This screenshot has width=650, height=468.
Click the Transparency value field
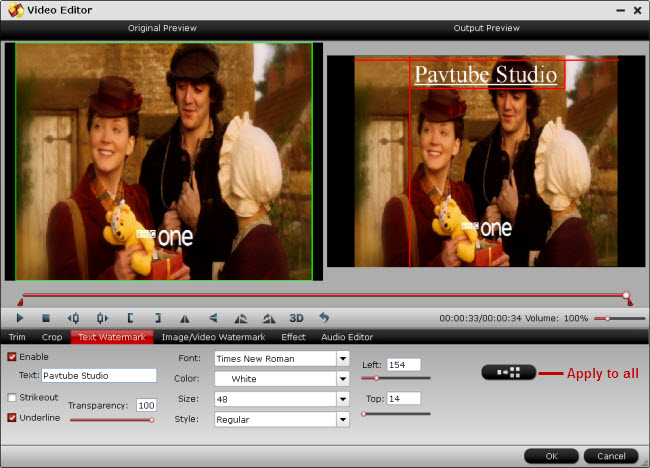146,405
